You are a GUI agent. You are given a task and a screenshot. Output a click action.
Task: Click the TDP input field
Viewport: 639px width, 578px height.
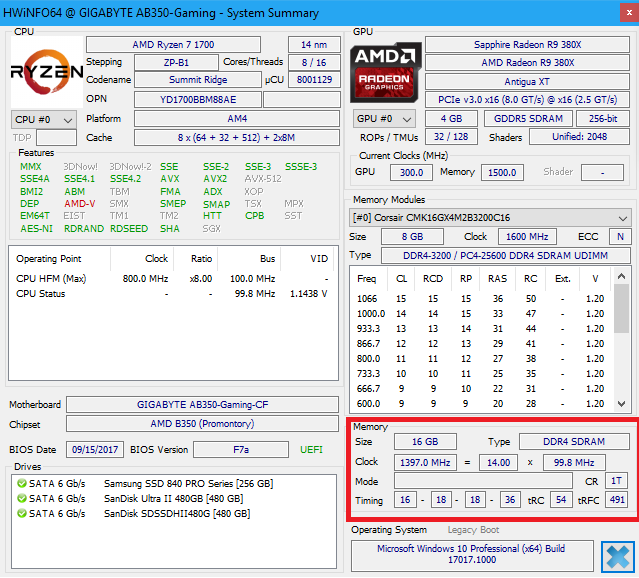56,138
